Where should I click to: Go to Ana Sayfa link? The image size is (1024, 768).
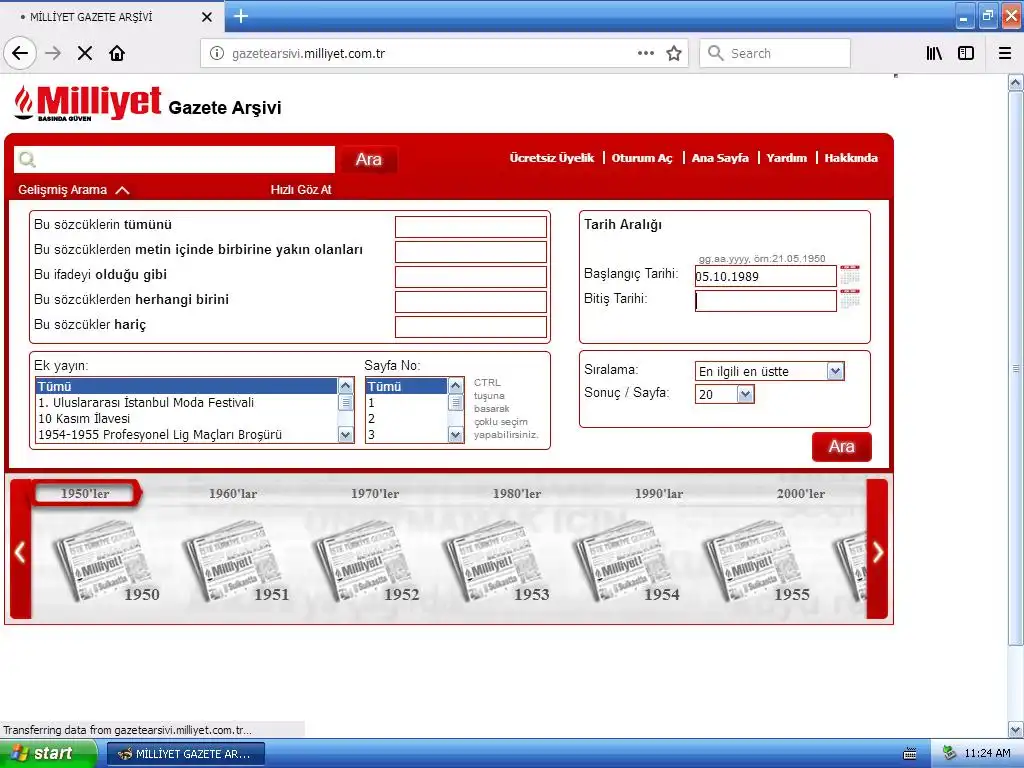click(x=720, y=158)
